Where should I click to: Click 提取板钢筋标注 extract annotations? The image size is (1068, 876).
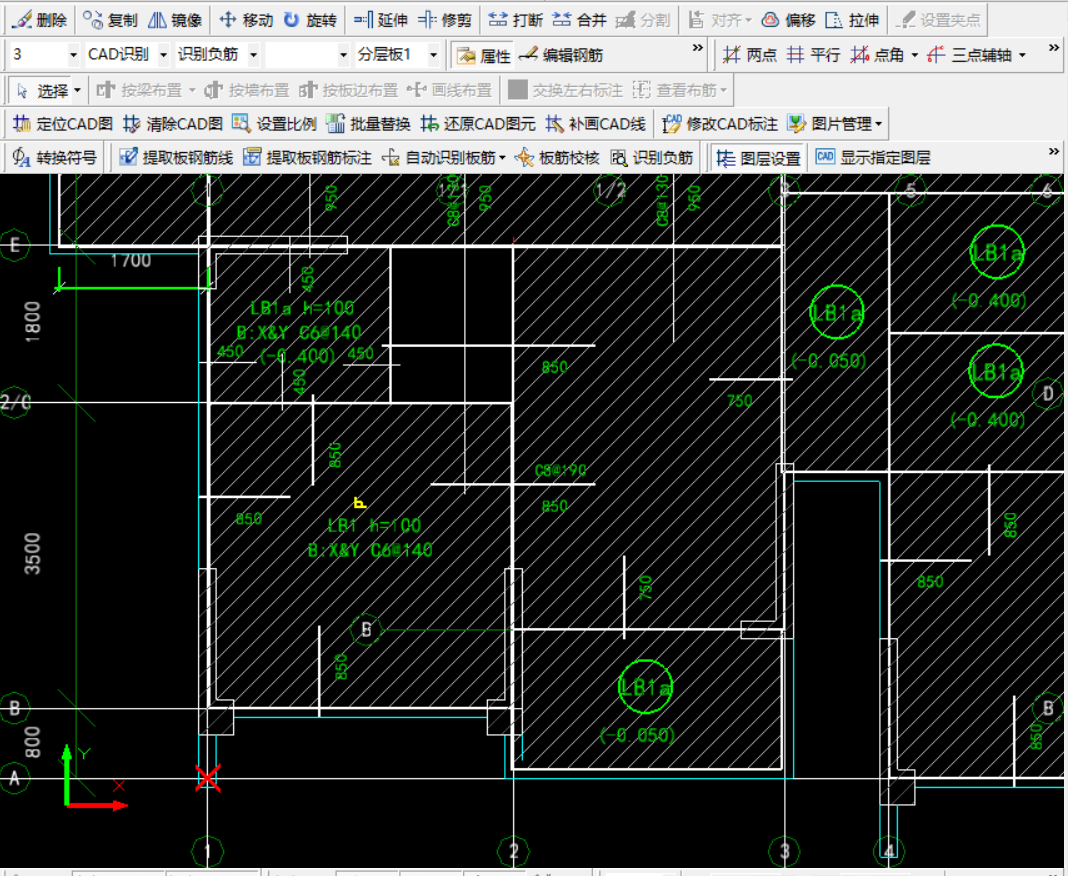tap(307, 157)
